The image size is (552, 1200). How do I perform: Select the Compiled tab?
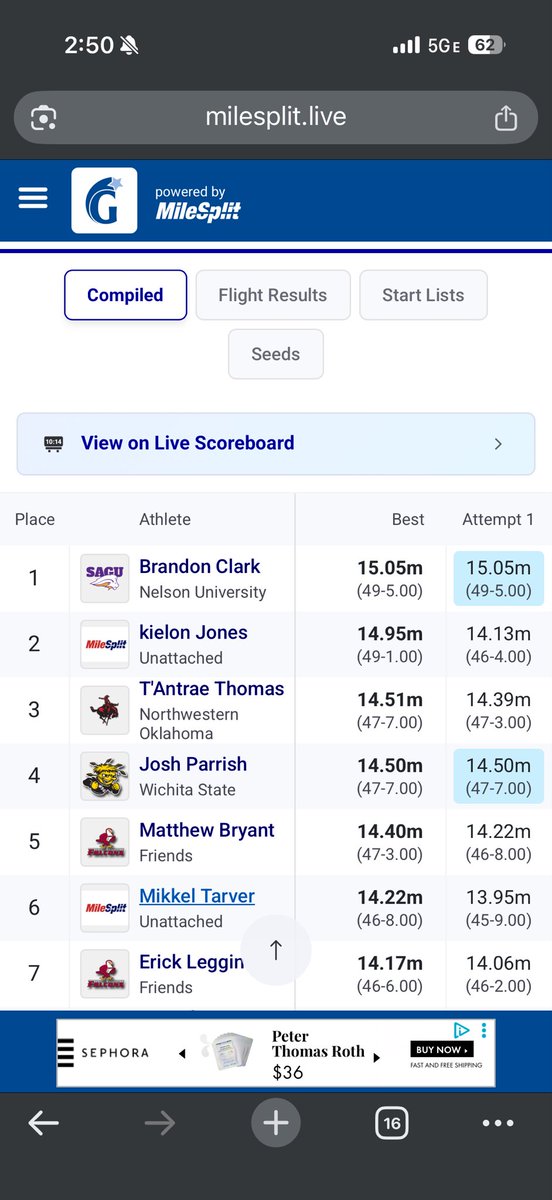pos(125,295)
